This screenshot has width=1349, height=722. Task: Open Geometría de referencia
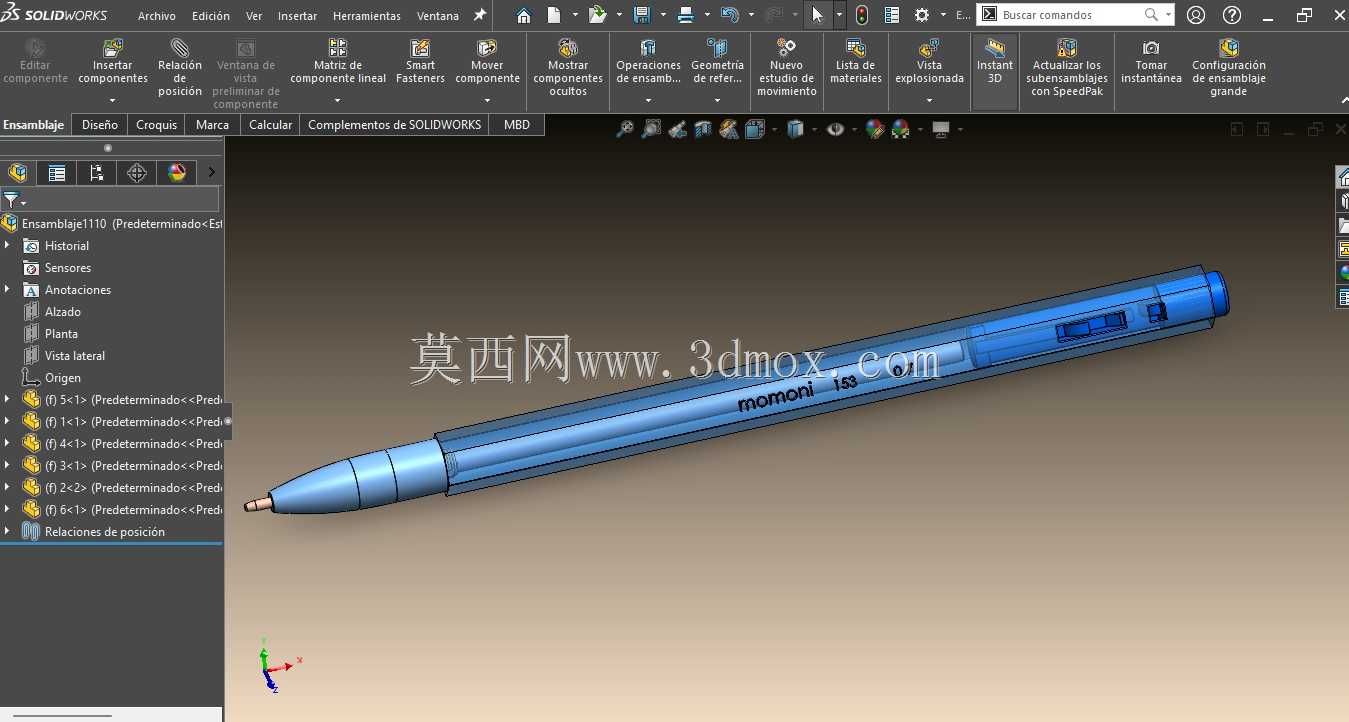[717, 61]
